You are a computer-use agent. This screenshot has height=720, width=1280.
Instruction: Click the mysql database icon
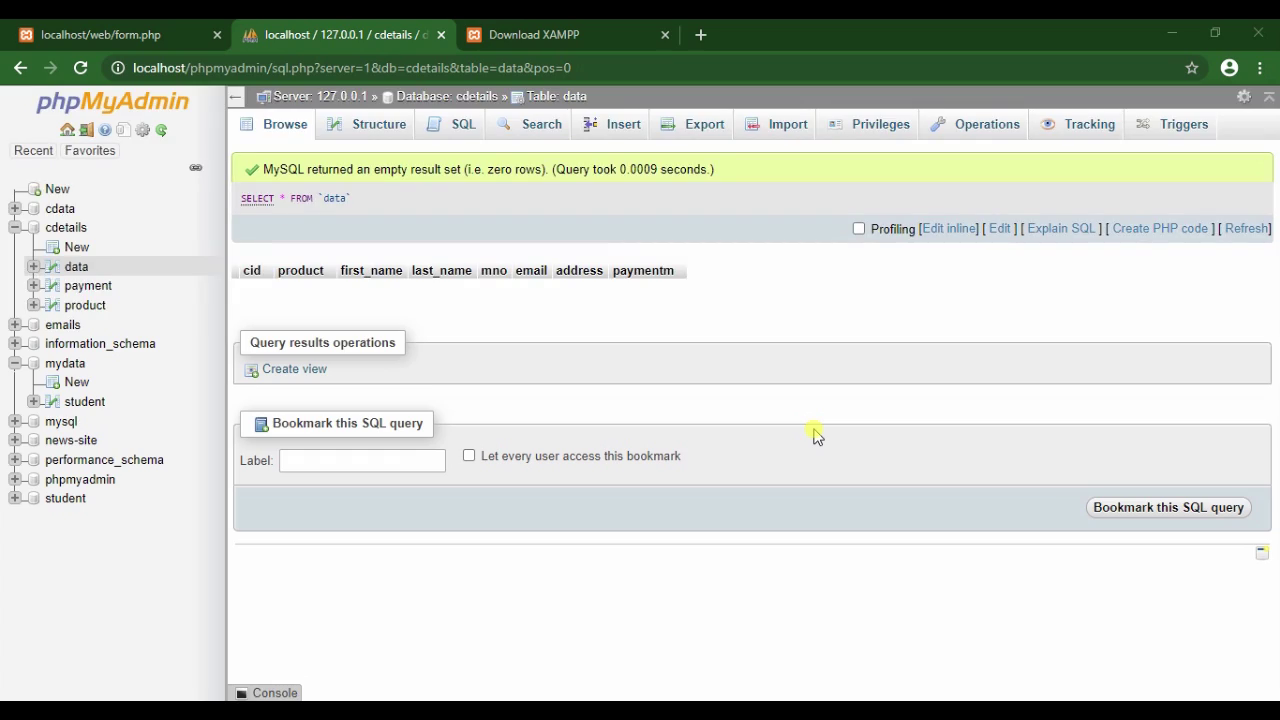coord(34,422)
